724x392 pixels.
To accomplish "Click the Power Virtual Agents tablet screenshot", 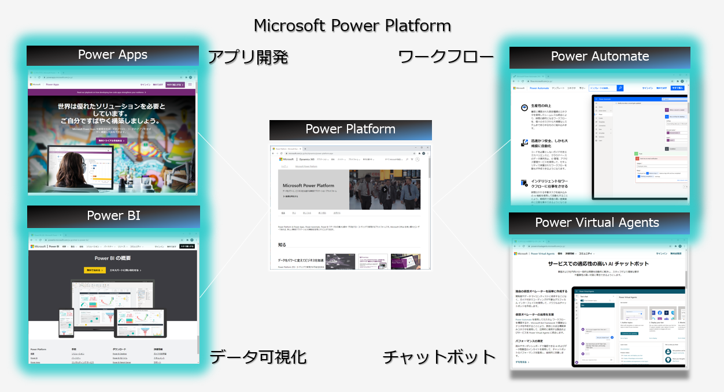I will pos(628,326).
